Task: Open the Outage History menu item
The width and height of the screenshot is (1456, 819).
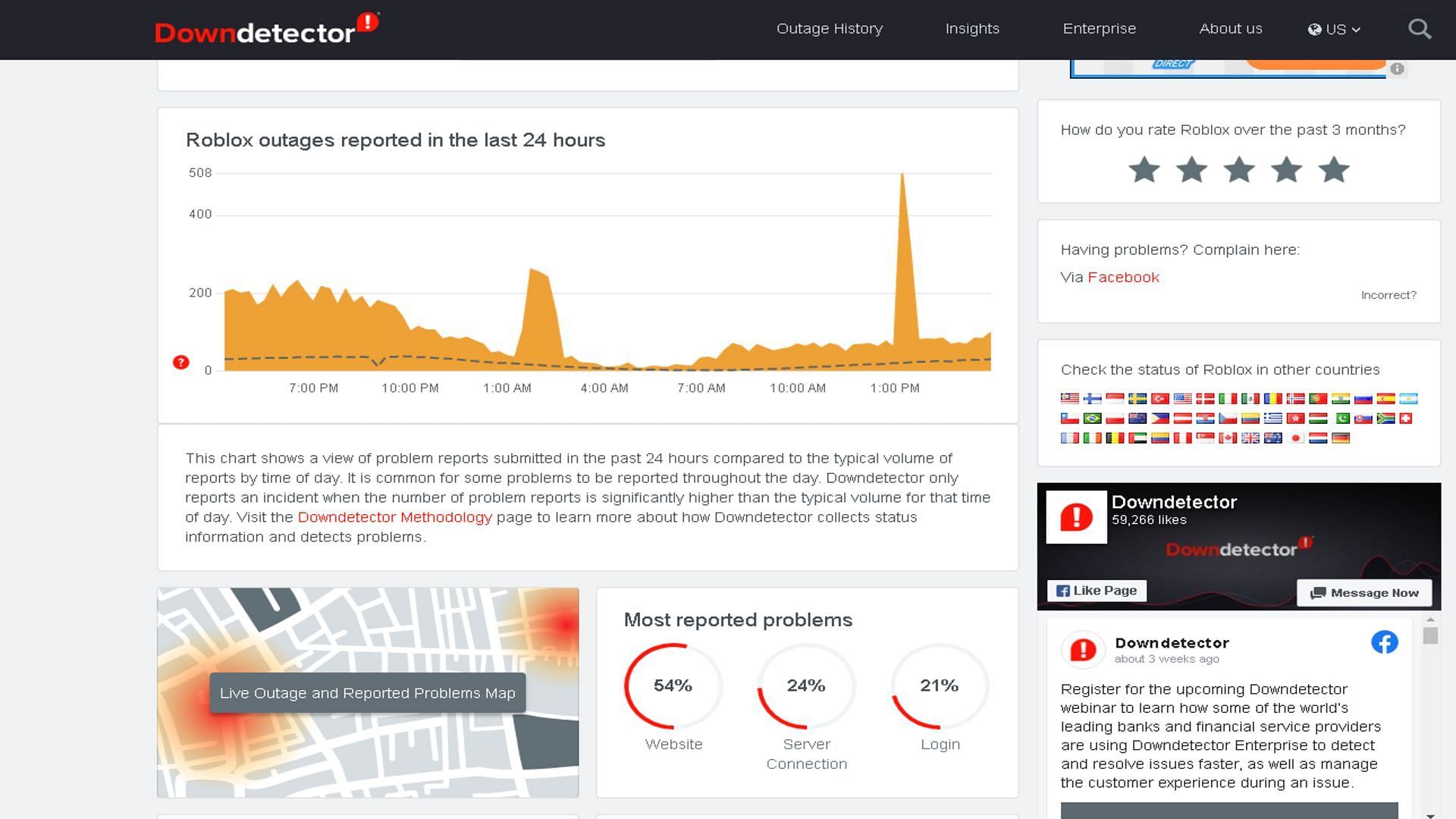Action: click(829, 28)
